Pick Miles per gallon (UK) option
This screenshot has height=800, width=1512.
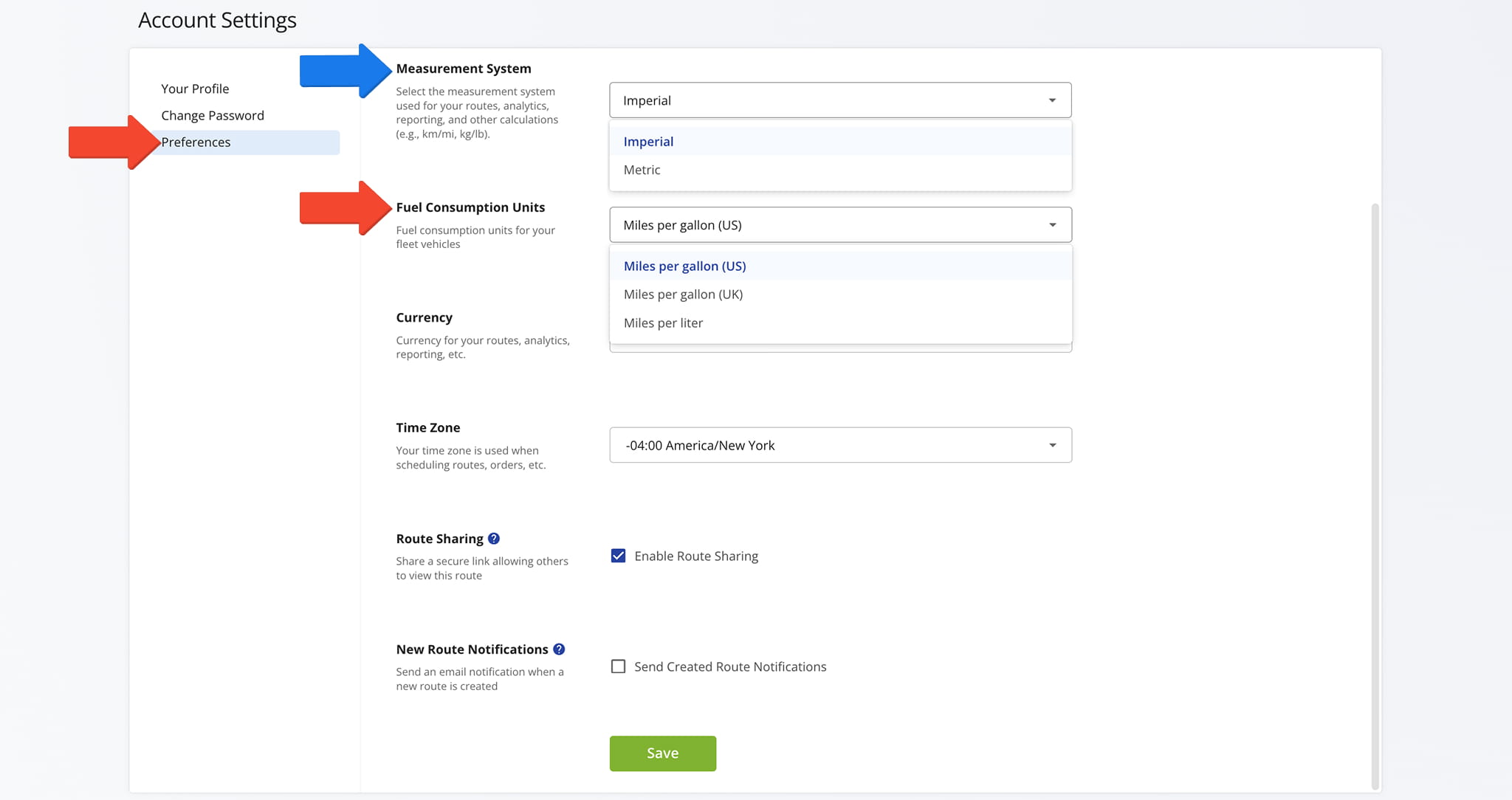[x=840, y=294]
